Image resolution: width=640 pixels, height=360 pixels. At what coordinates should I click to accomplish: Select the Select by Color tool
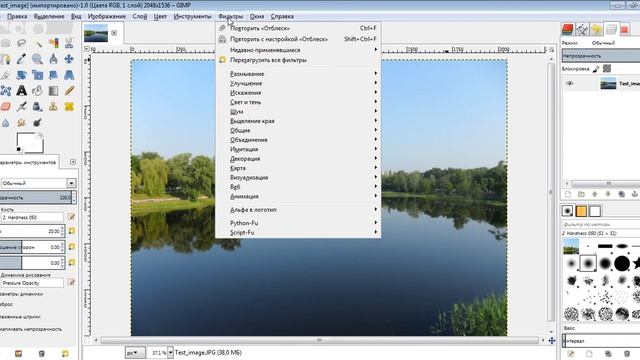(53, 43)
